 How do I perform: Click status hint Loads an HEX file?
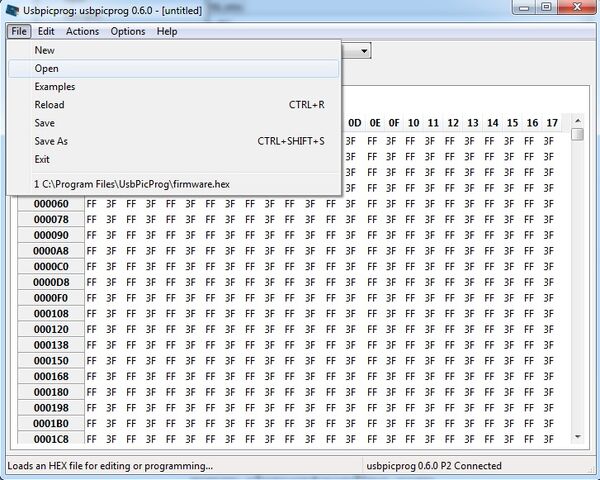click(110, 466)
